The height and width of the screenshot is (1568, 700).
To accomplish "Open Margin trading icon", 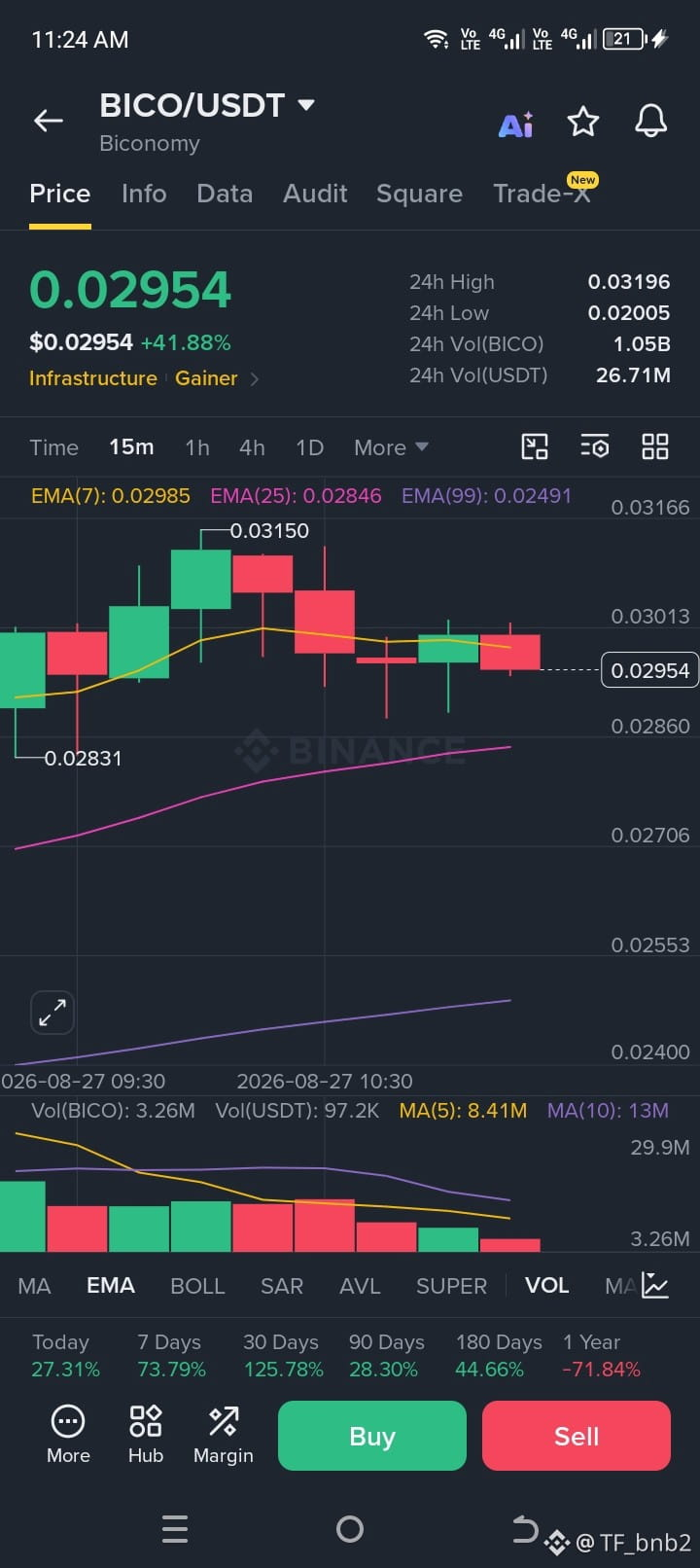I will click(224, 1435).
